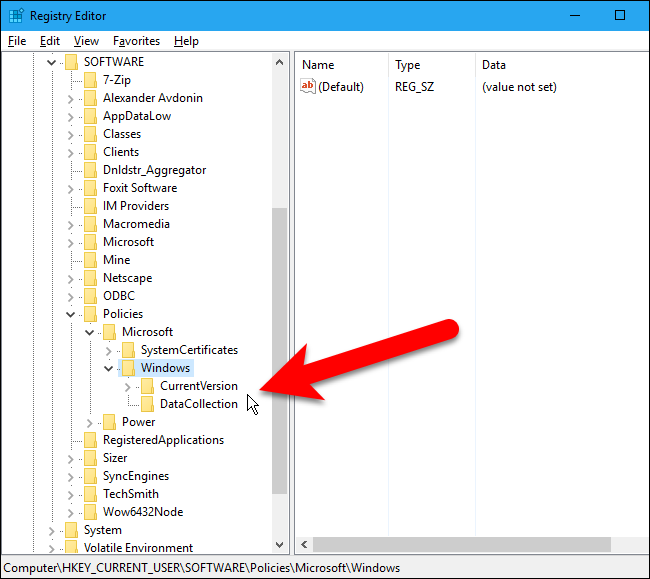
Task: Expand the Netscape key
Action: (x=70, y=279)
